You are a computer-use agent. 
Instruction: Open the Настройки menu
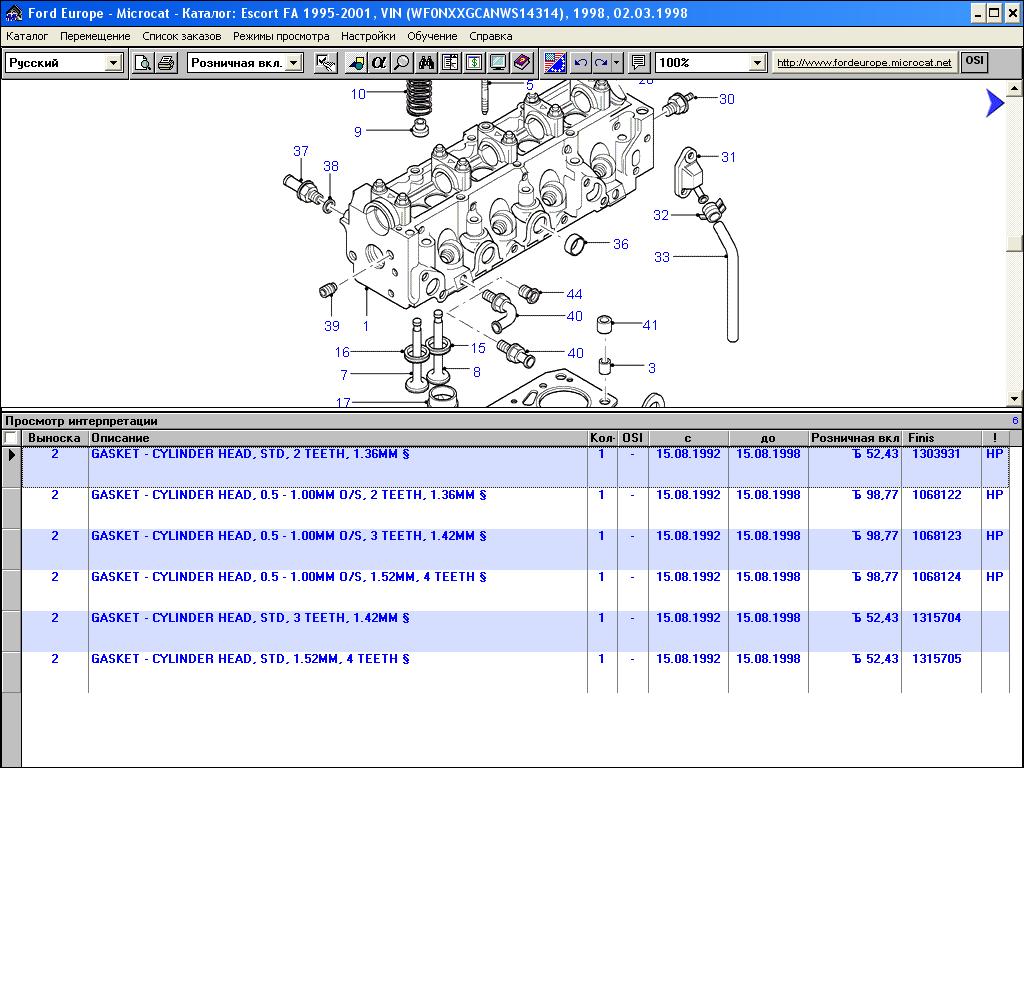tap(367, 36)
